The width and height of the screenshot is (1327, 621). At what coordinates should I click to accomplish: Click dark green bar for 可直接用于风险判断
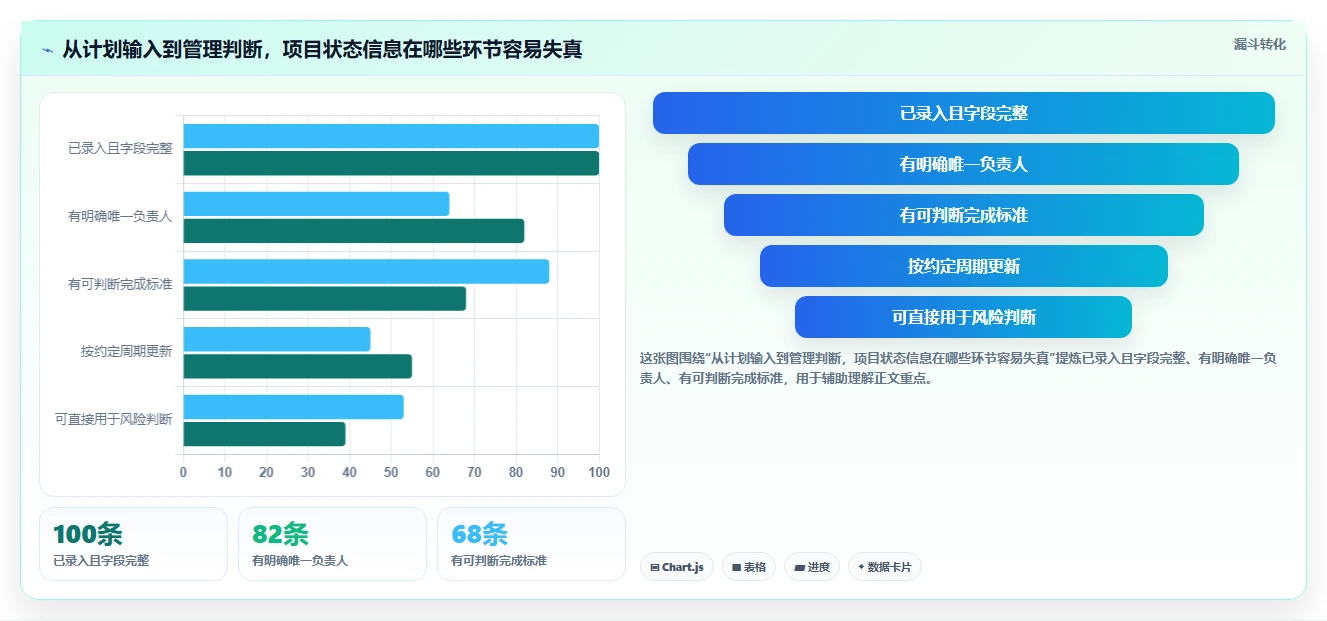(x=264, y=434)
